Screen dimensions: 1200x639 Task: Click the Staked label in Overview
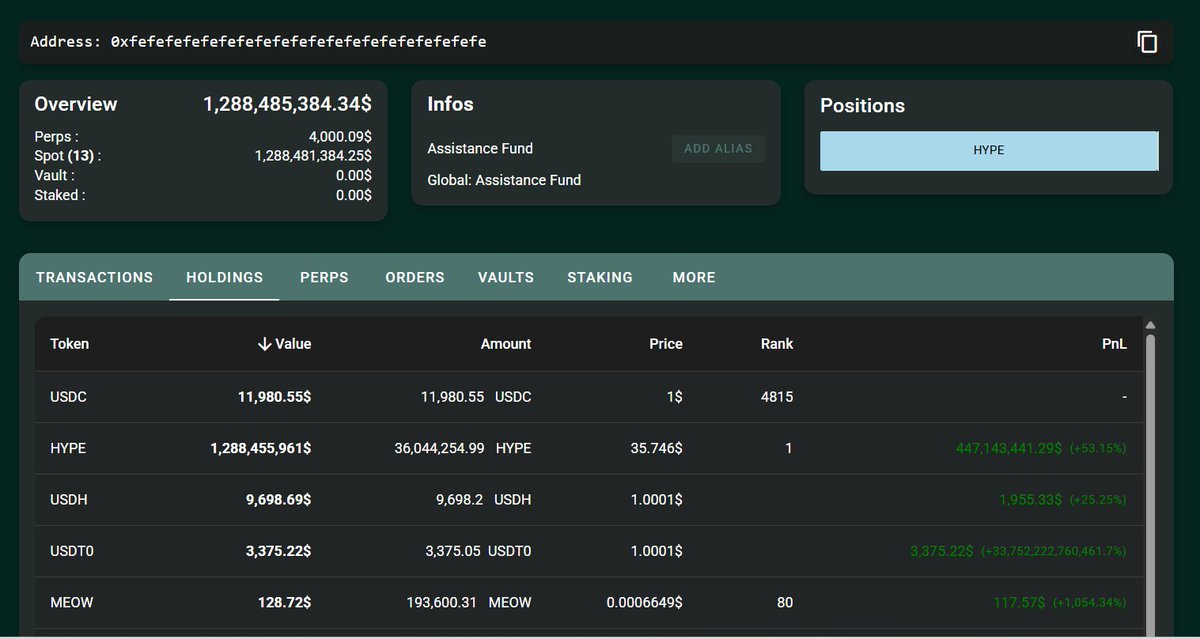(x=59, y=195)
